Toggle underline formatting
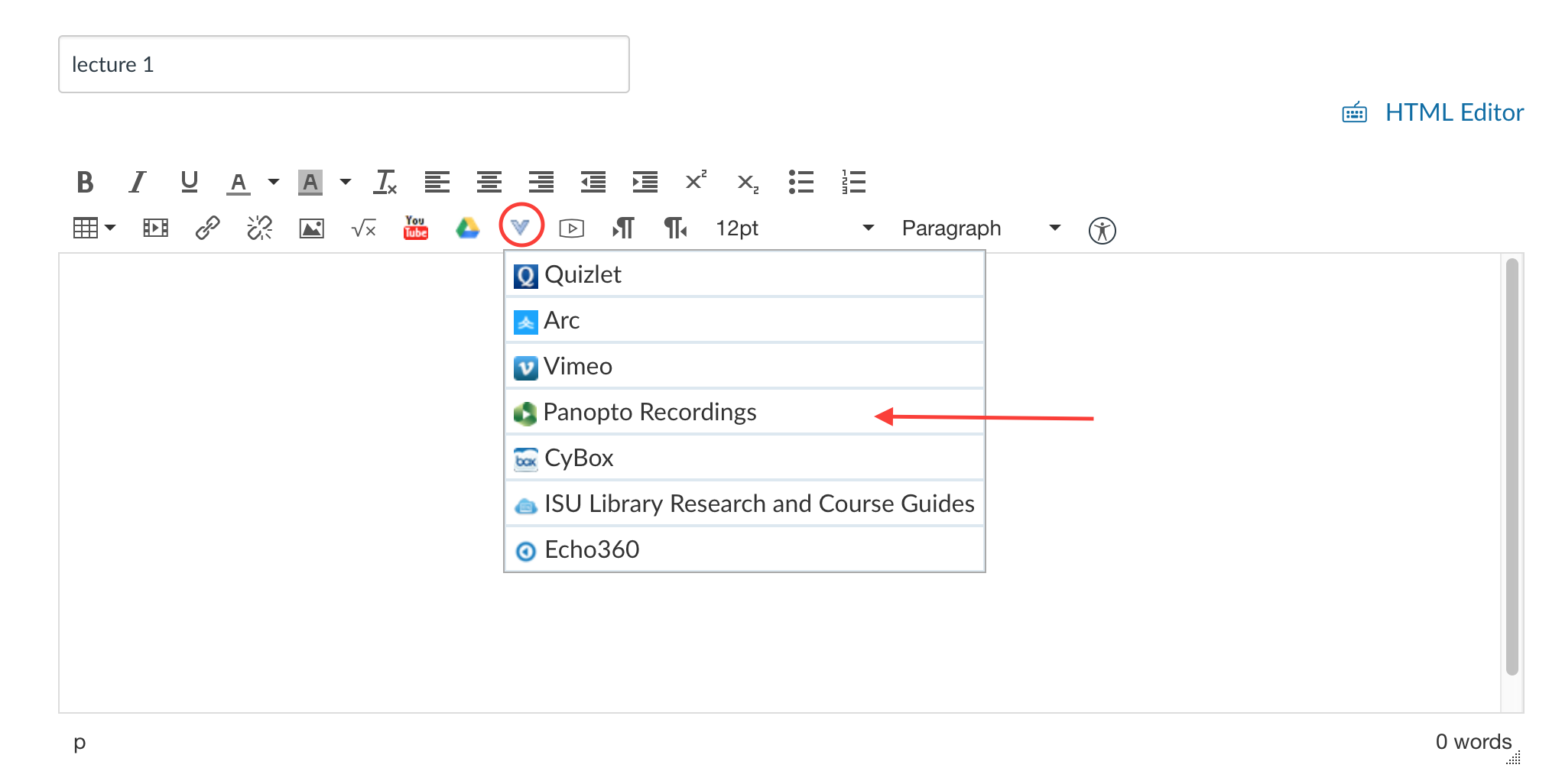This screenshot has width=1549, height=784. tap(189, 182)
